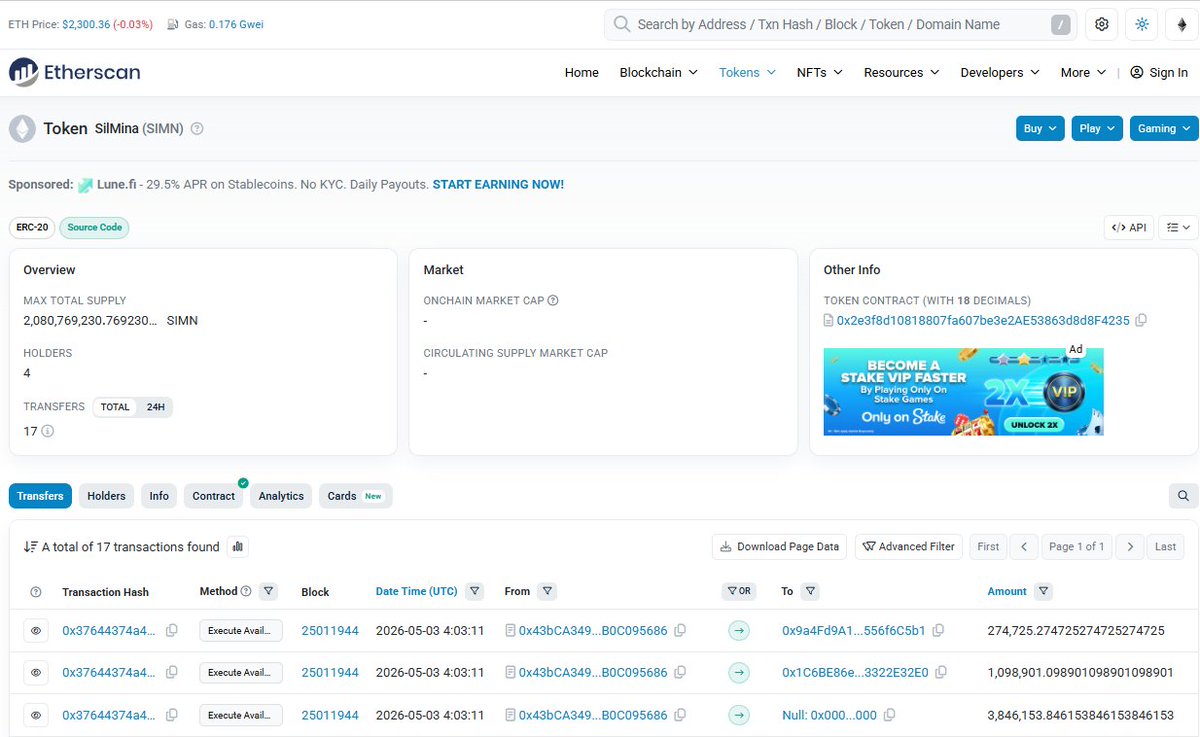Click the Etherscan logo
1200x737 pixels.
[75, 72]
